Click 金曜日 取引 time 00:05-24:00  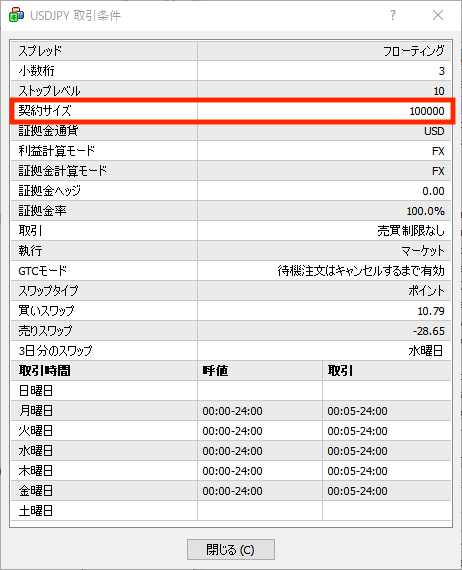pos(357,491)
